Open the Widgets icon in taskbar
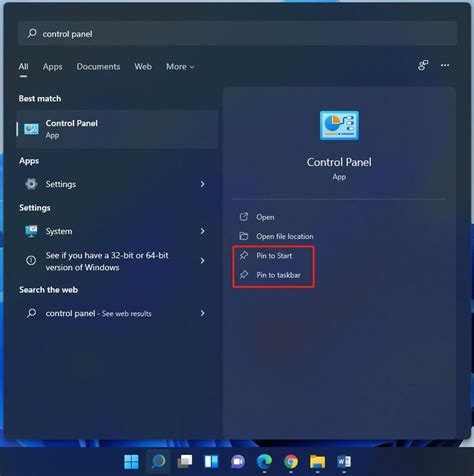 click(x=211, y=462)
